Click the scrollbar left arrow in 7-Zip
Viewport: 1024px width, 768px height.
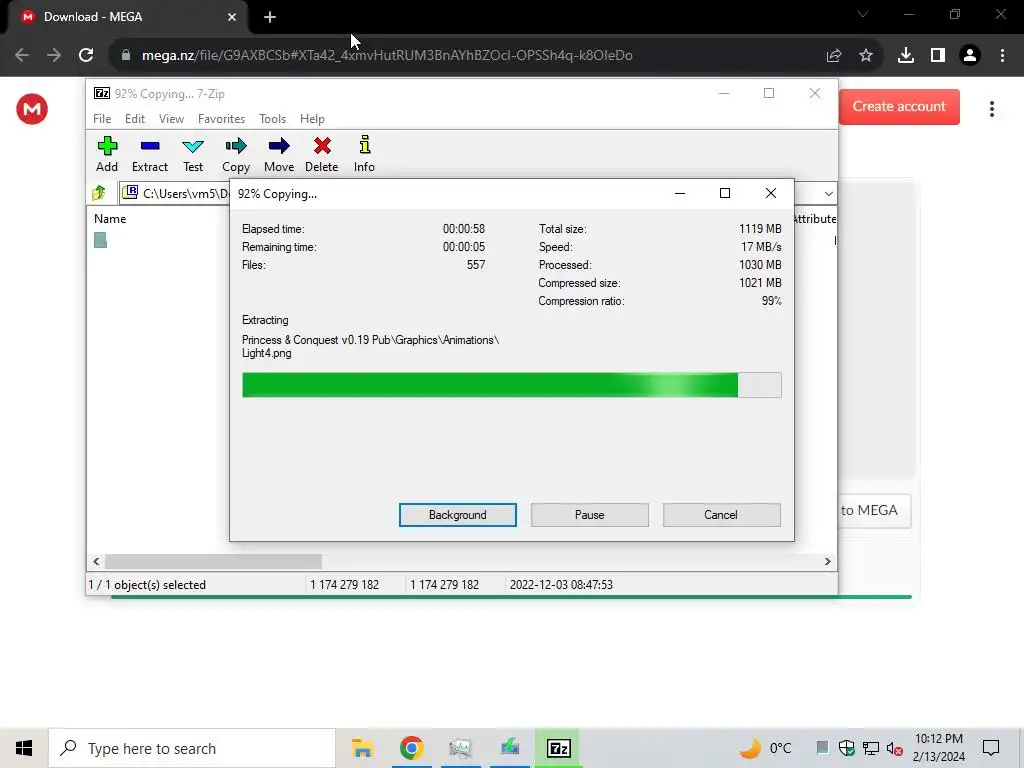[x=97, y=562]
